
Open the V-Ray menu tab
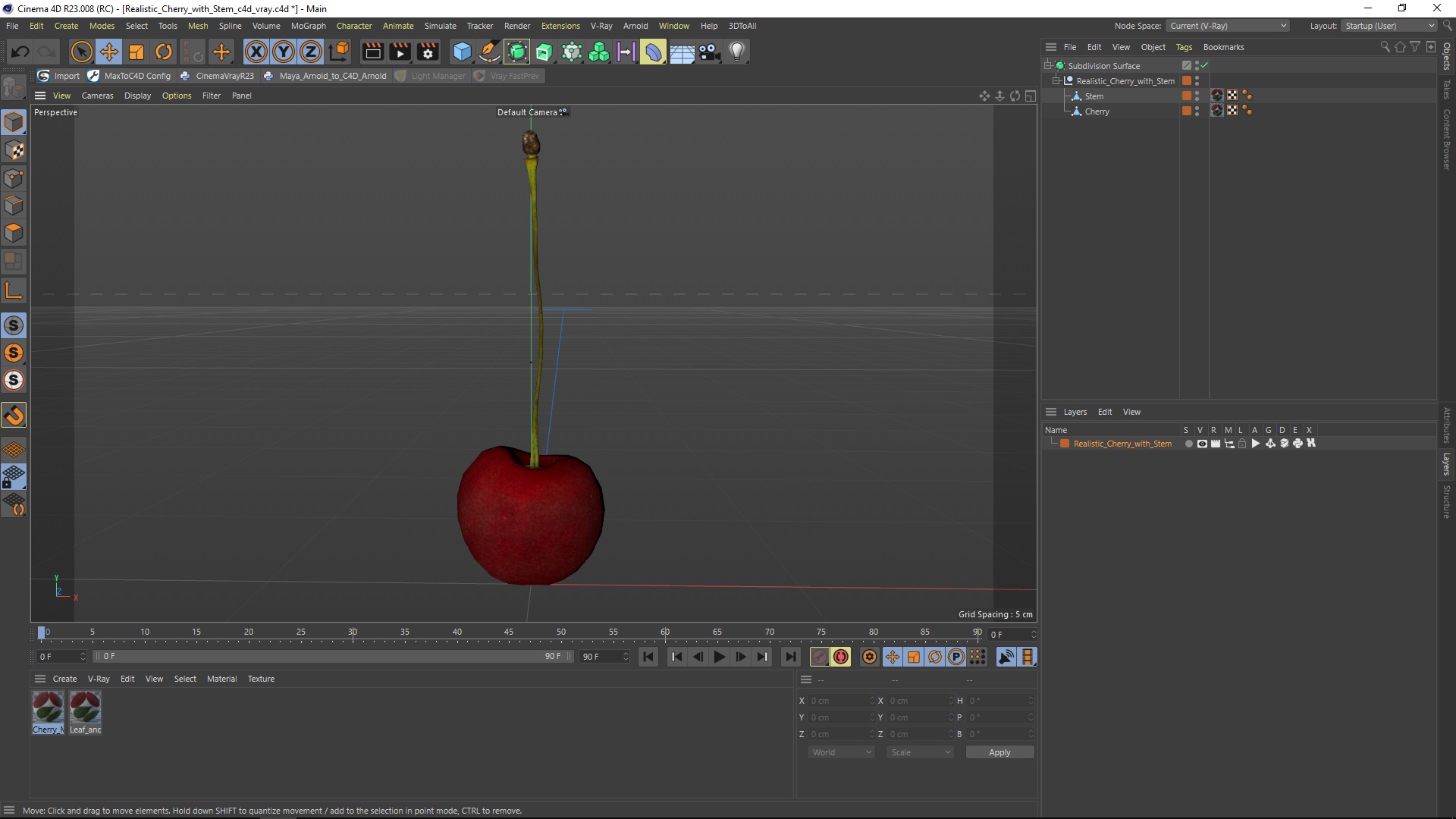tap(600, 25)
